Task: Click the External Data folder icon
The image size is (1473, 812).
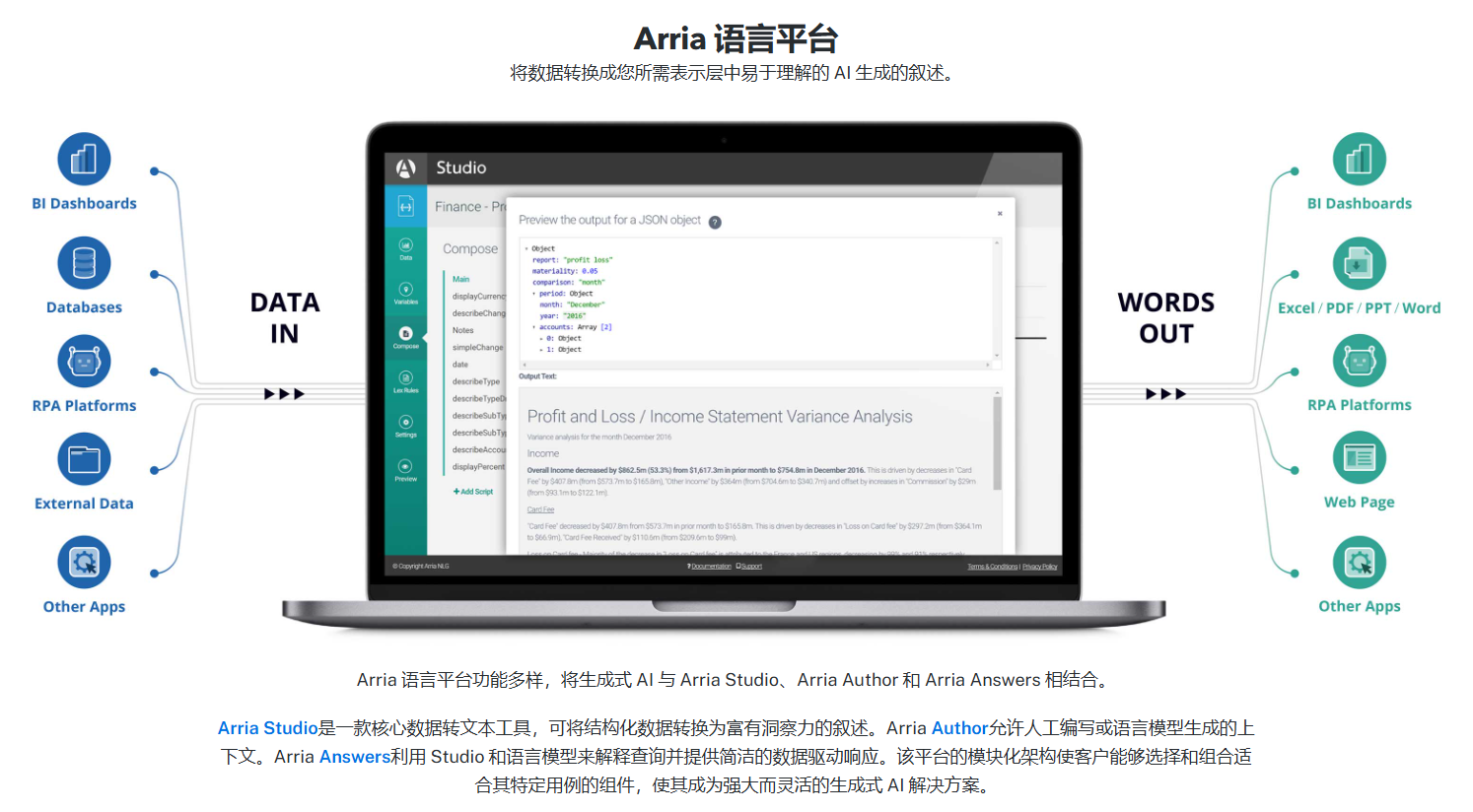Action: pyautogui.click(x=84, y=458)
